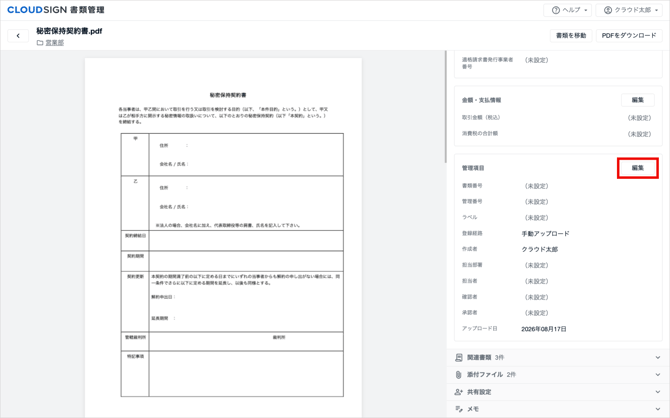Click the 取引金額(税込) unset value
The height and width of the screenshot is (418, 670).
tap(639, 118)
